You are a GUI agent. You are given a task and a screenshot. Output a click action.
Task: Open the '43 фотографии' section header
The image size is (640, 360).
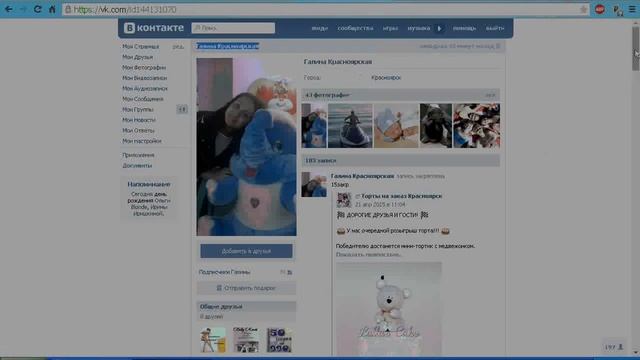400,95
